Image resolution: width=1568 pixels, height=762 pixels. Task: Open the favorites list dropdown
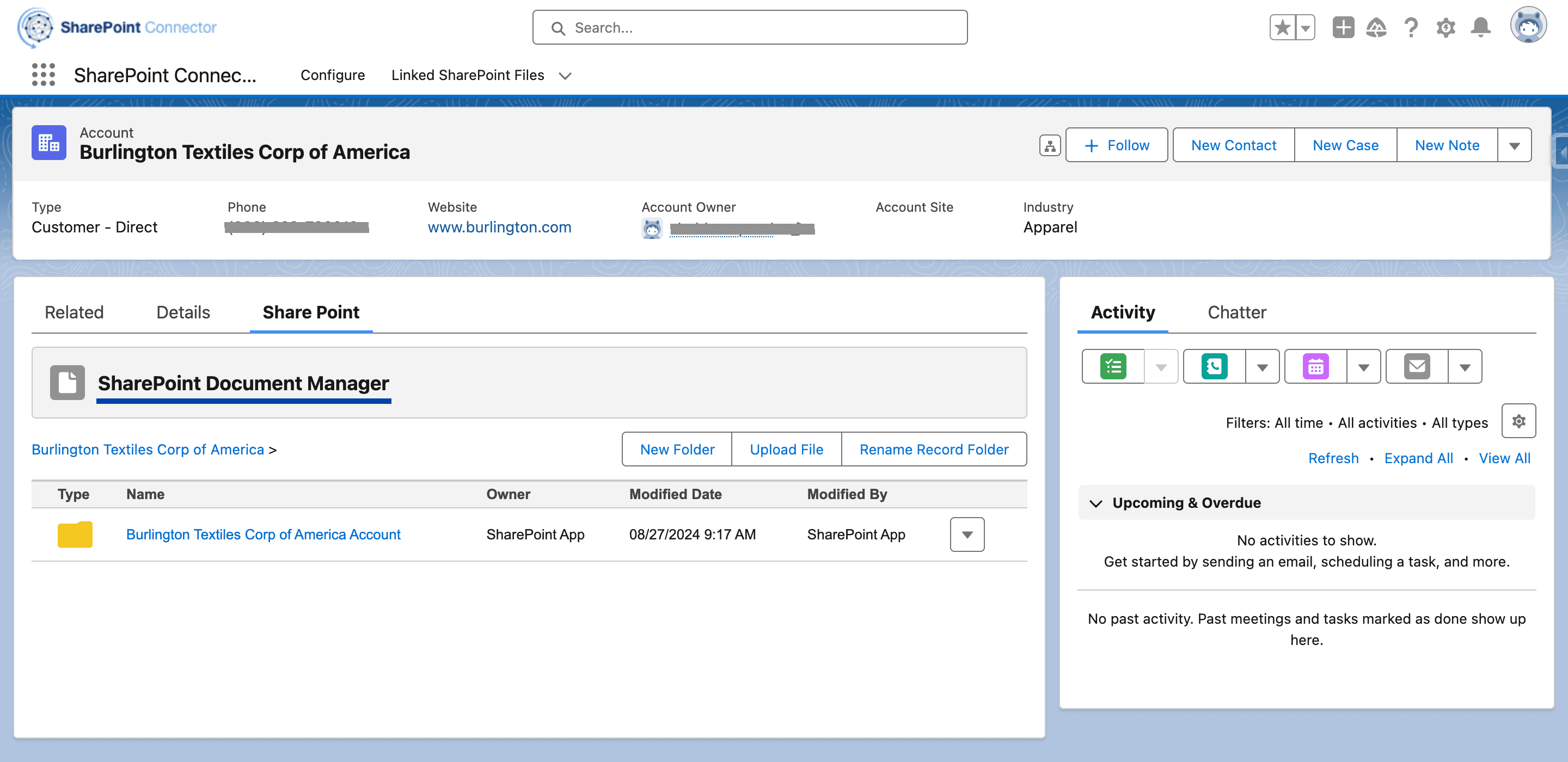[1306, 27]
